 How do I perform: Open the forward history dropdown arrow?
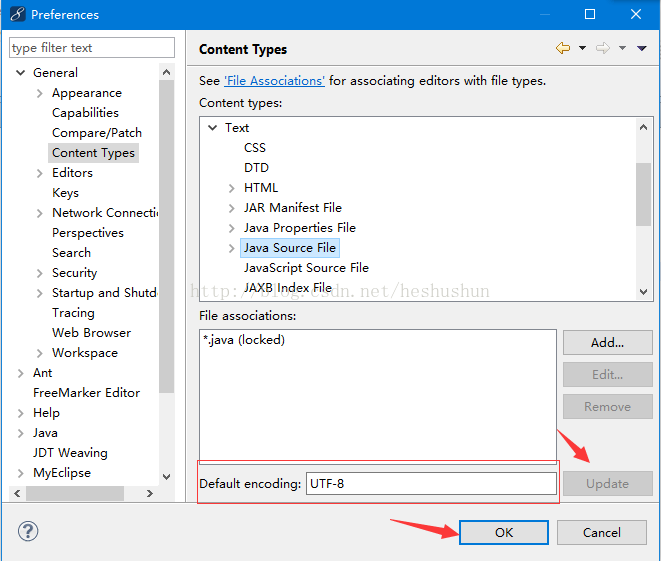(622, 48)
